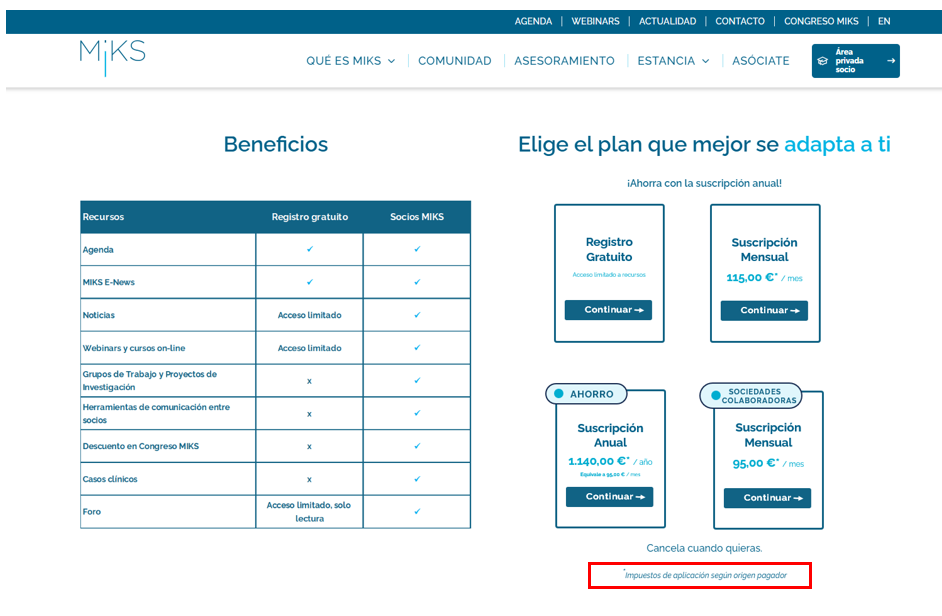Continue with the Suscripción Anual plan

tap(609, 497)
